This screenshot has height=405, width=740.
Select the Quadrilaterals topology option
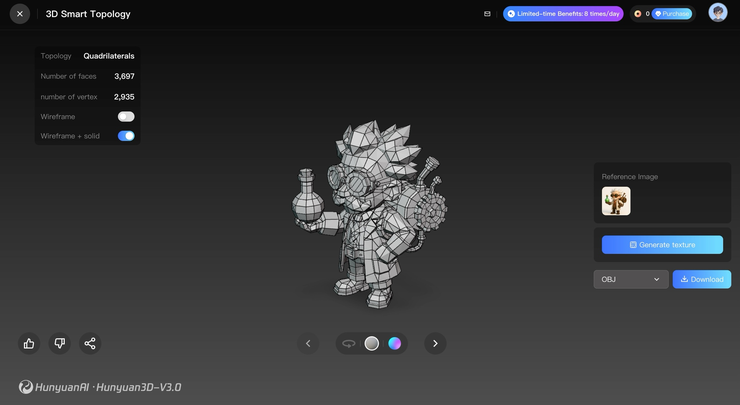(109, 56)
